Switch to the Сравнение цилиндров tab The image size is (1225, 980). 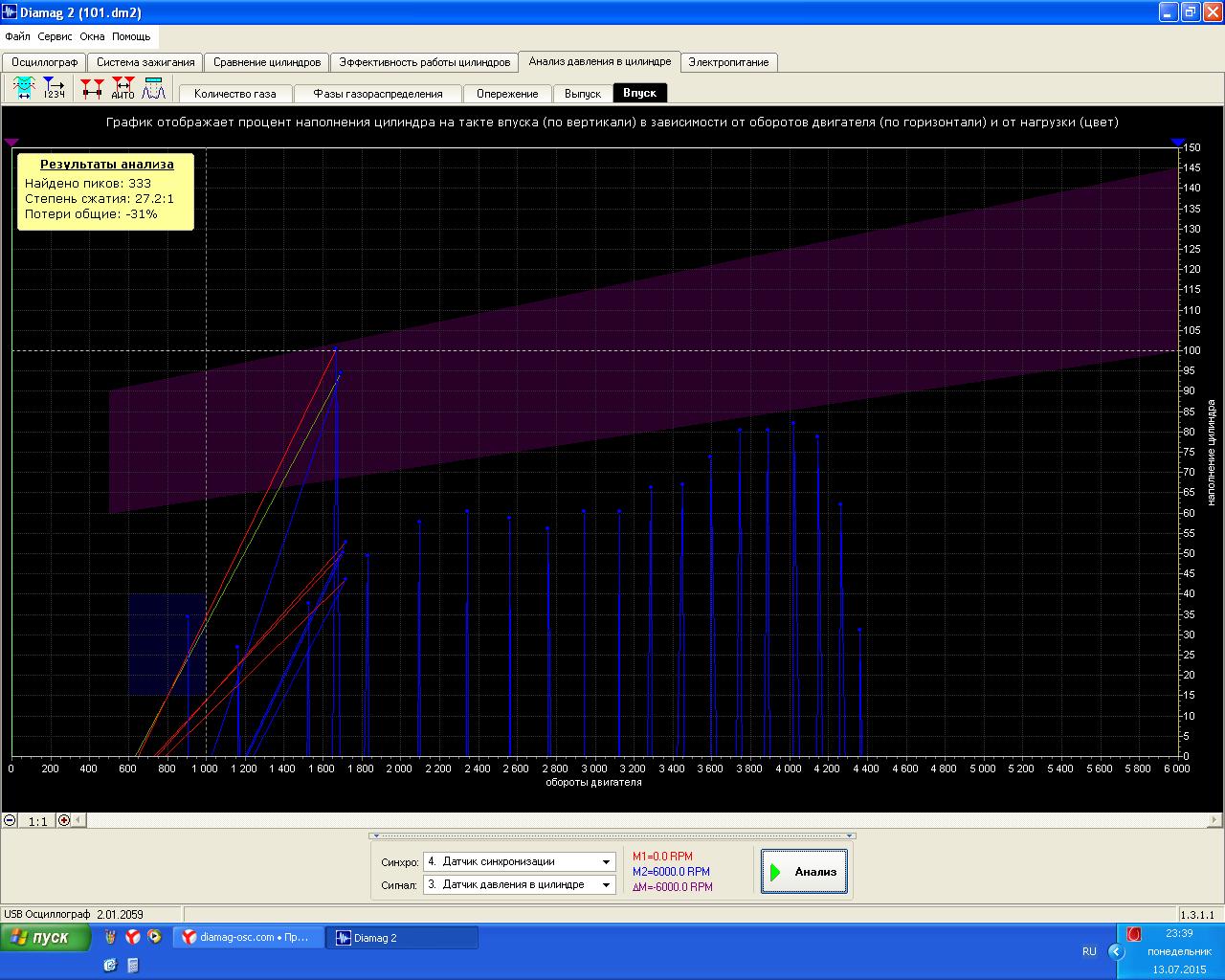tap(267, 62)
